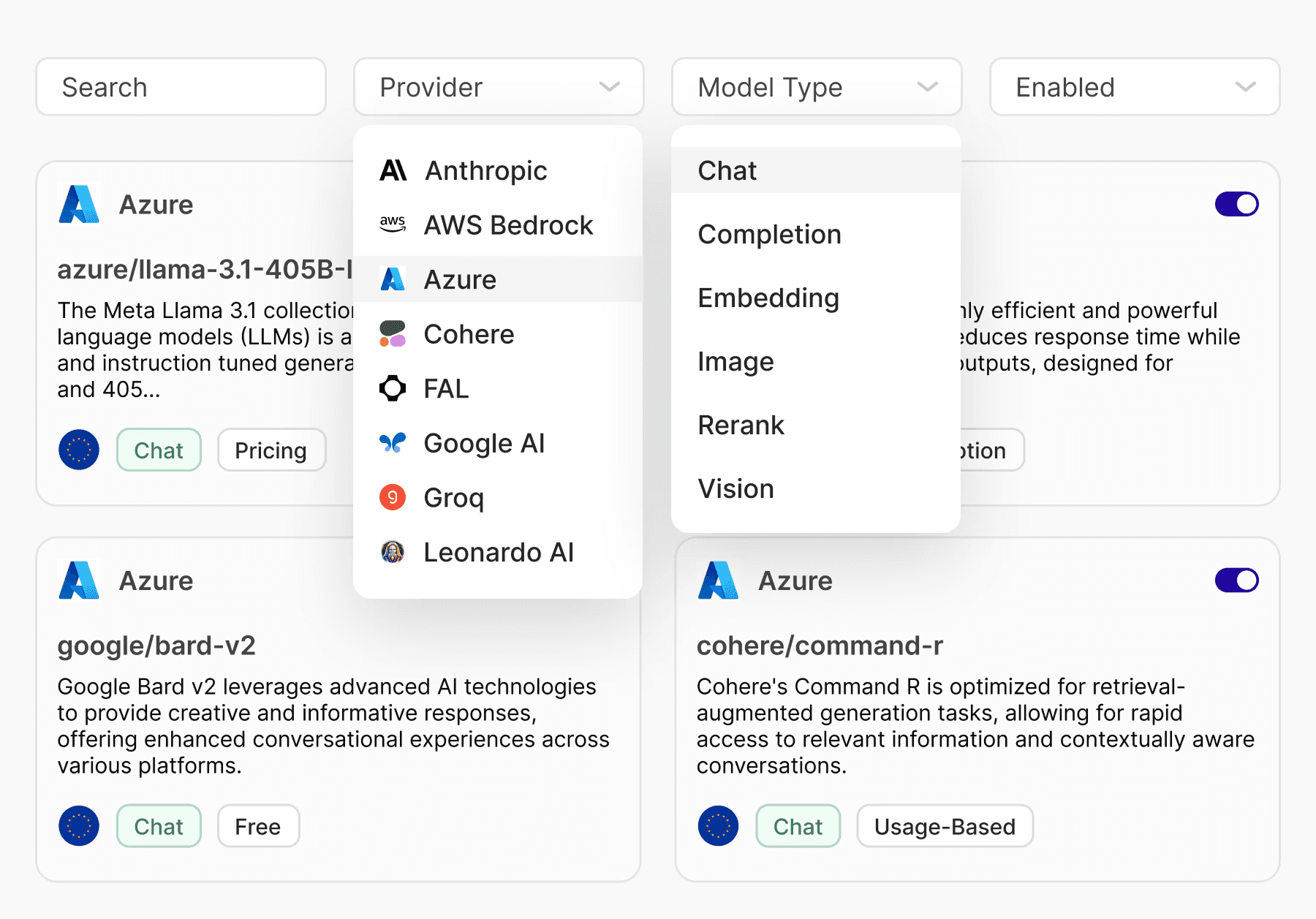
Task: Click the FAL hexagon logo icon
Action: point(393,388)
